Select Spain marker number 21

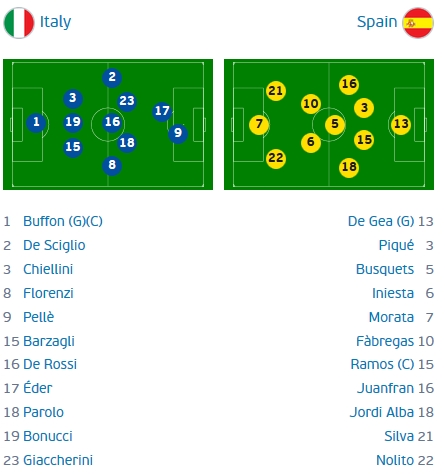(x=276, y=91)
